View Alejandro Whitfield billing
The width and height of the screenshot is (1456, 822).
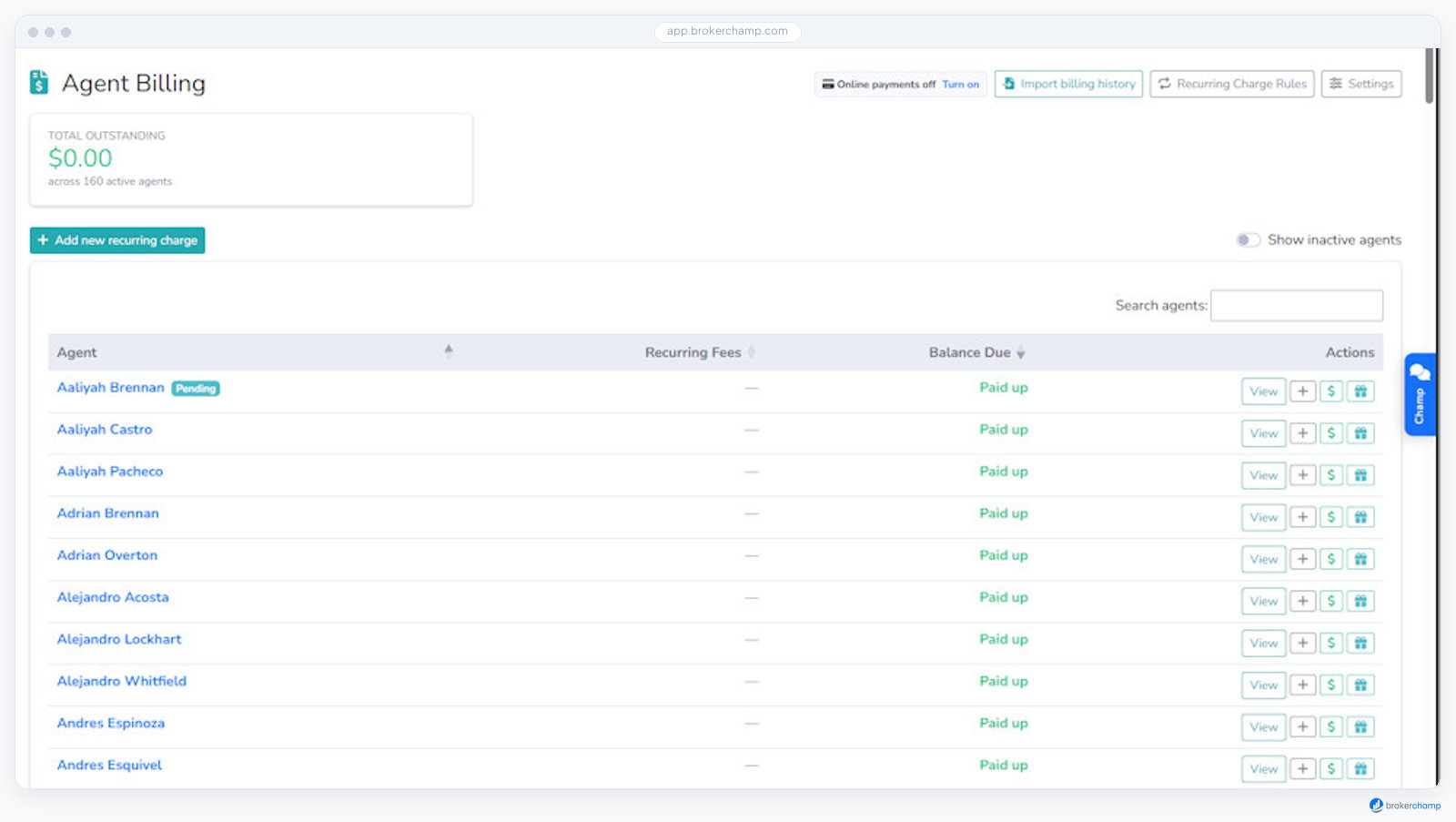click(1263, 685)
